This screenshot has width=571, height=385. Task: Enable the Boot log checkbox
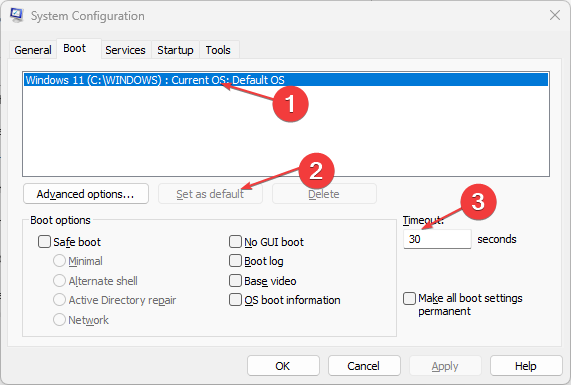(235, 261)
